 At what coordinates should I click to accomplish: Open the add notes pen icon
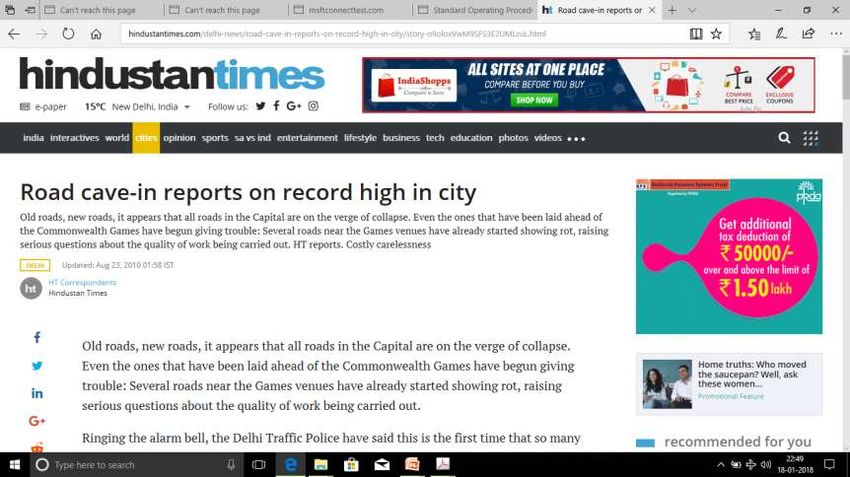pyautogui.click(x=781, y=34)
